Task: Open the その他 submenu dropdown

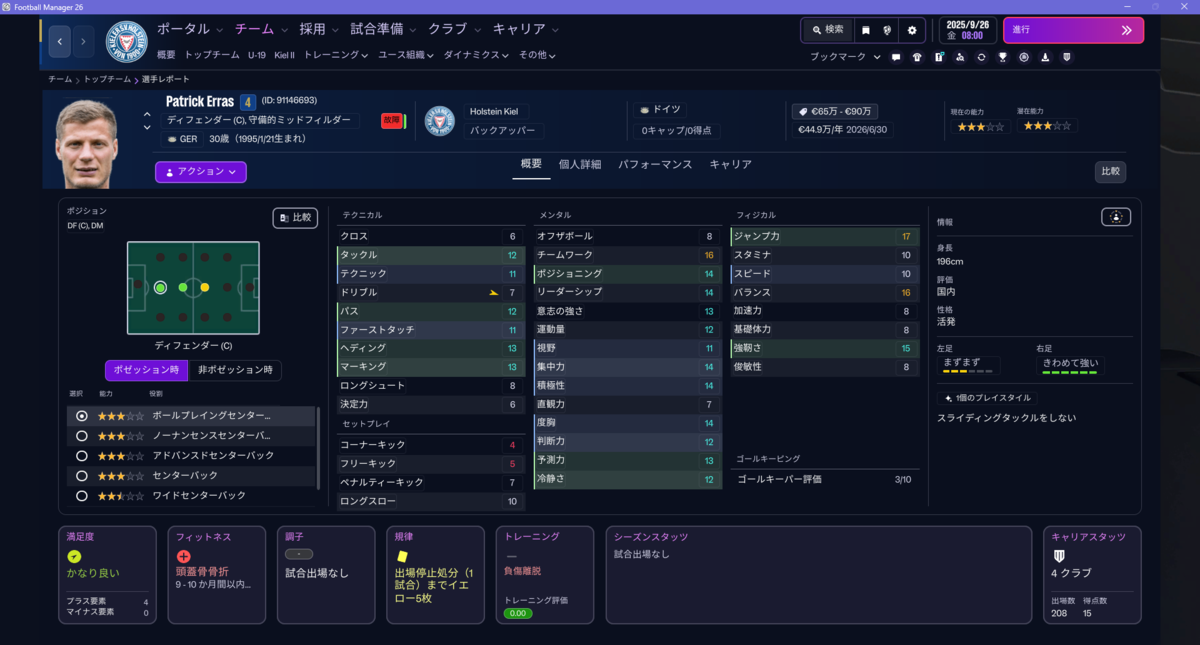Action: 537,55
